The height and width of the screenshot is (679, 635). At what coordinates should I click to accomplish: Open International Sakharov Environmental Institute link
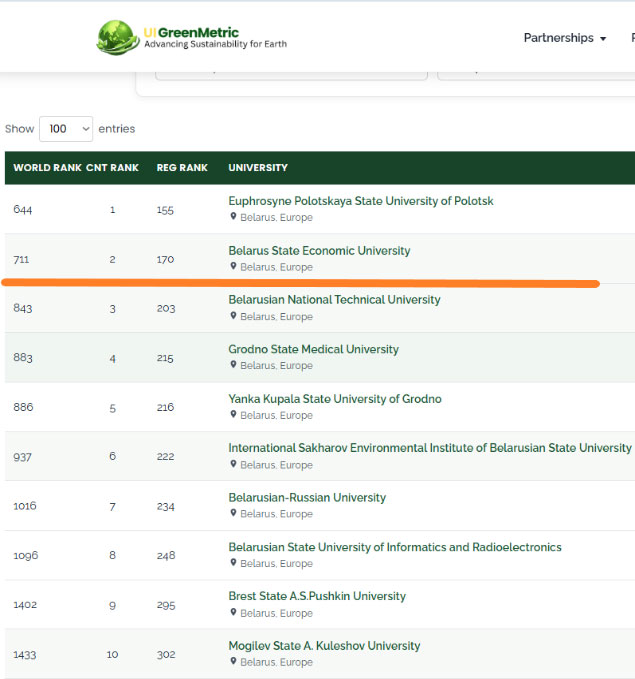[x=430, y=448]
